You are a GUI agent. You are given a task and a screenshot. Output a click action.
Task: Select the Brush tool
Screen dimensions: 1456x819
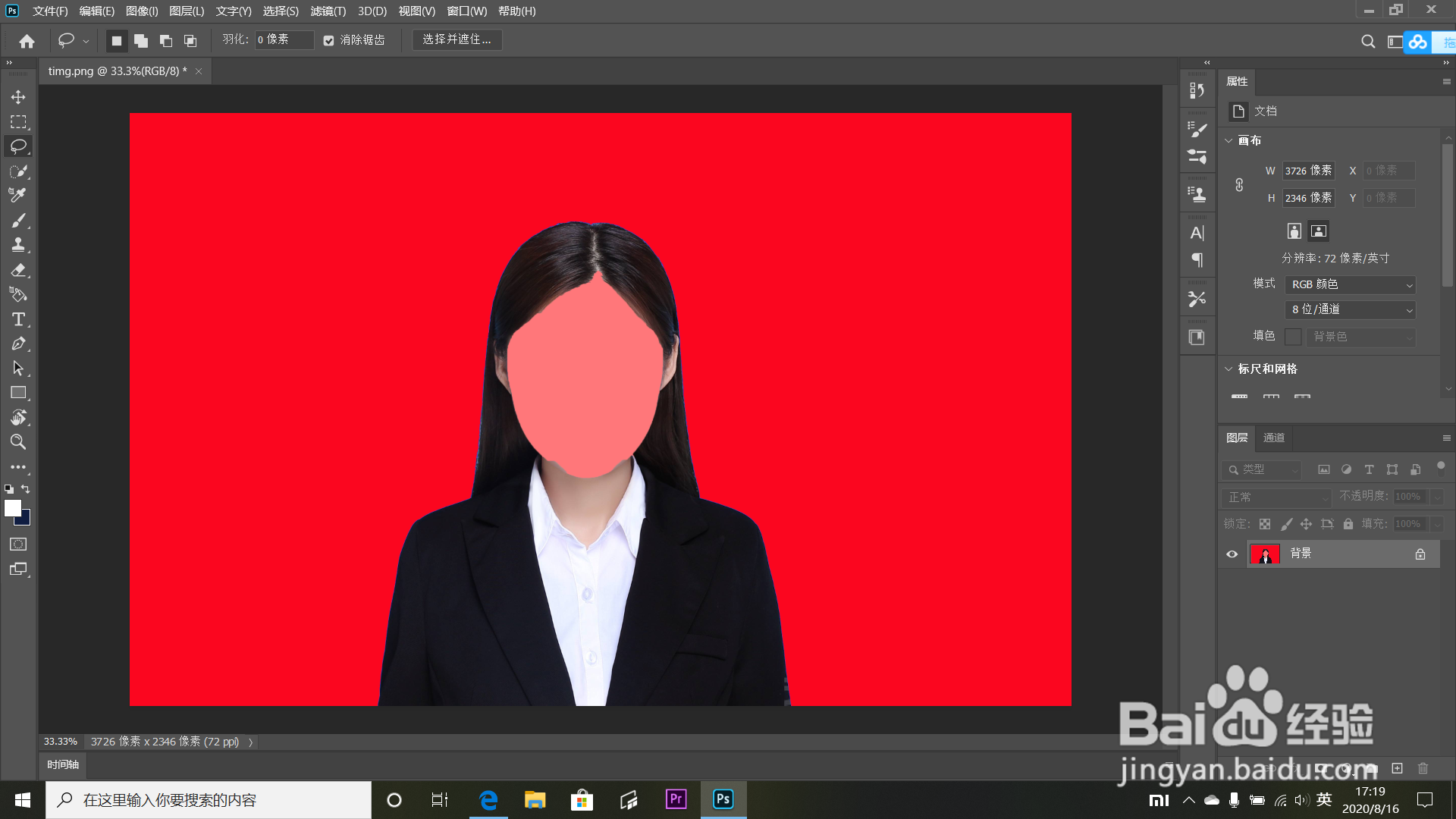18,221
